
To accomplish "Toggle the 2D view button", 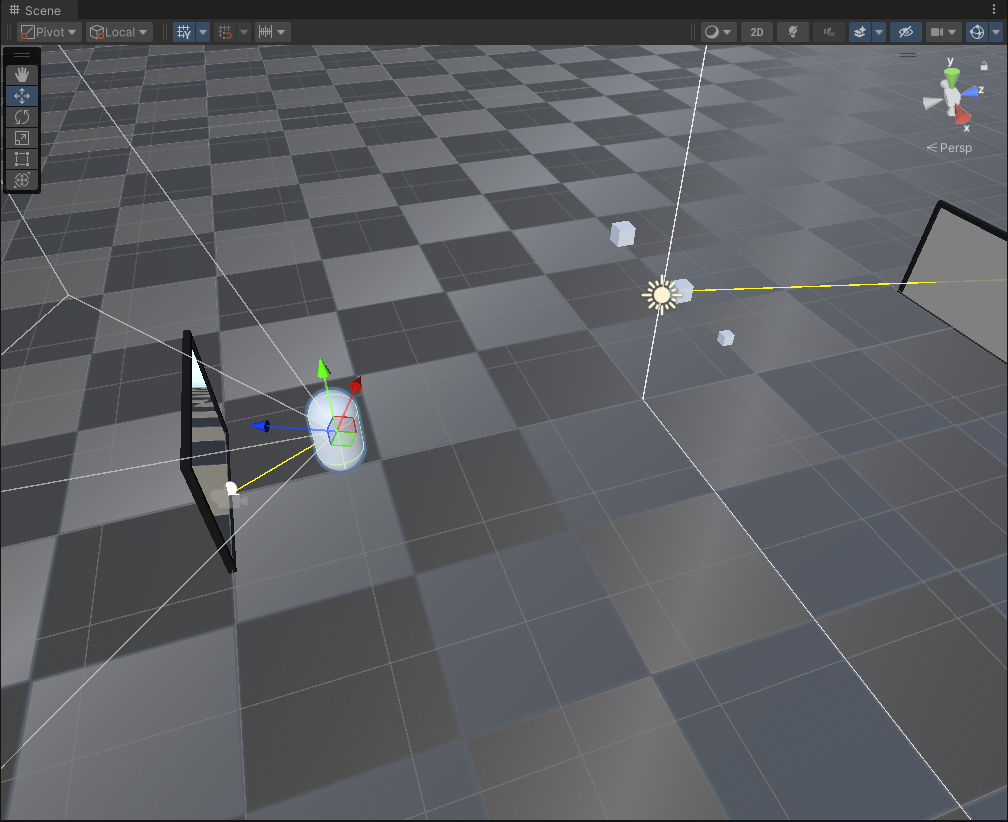I will [757, 32].
